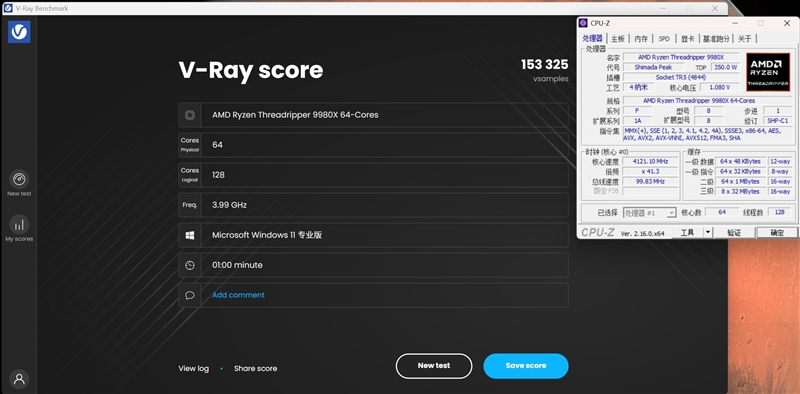This screenshot has width=800, height=394.
Task: Click the Socket TR5 (4844) field
Action: coord(681,78)
